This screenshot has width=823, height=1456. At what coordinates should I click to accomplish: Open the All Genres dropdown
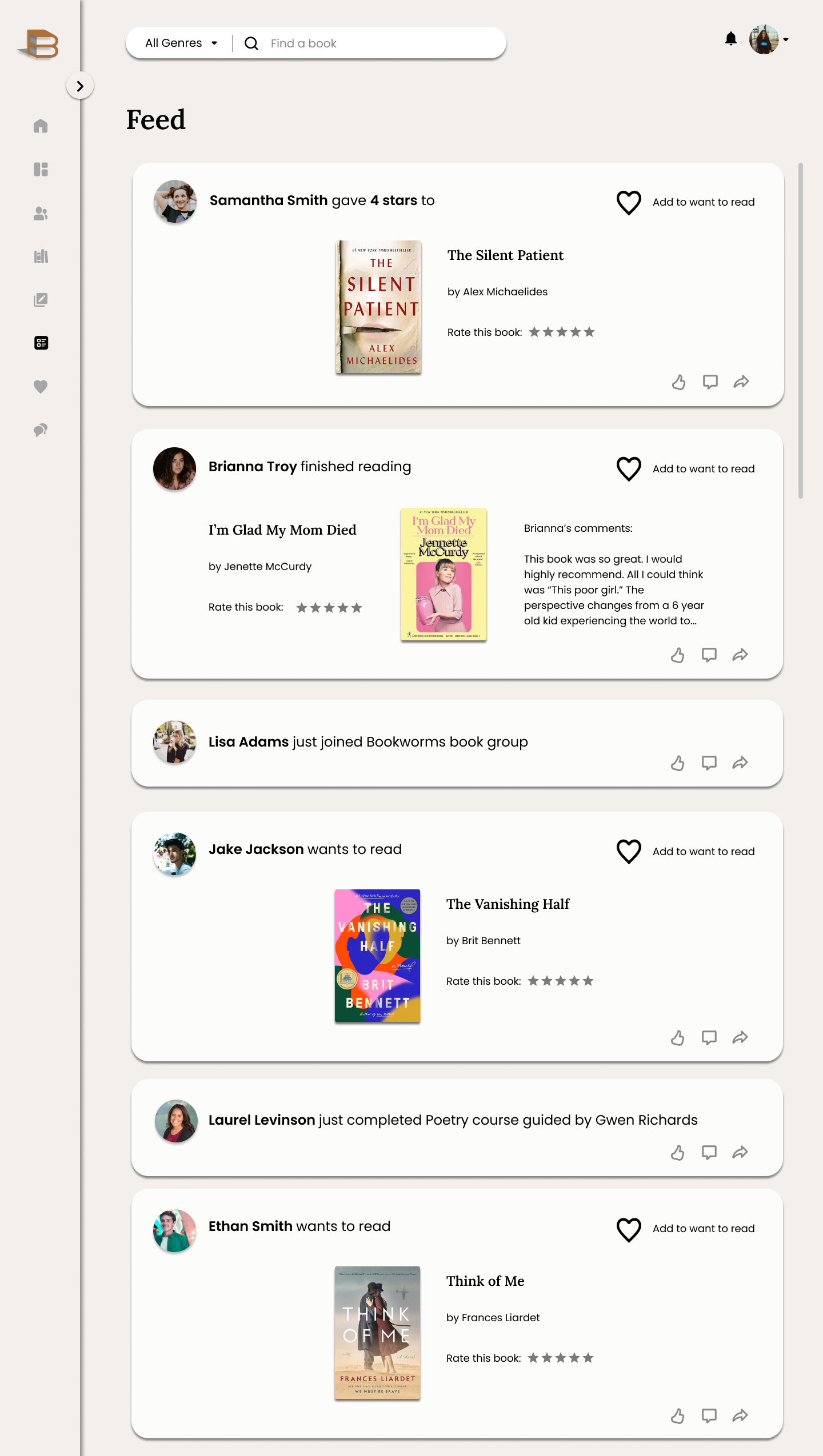pos(181,43)
